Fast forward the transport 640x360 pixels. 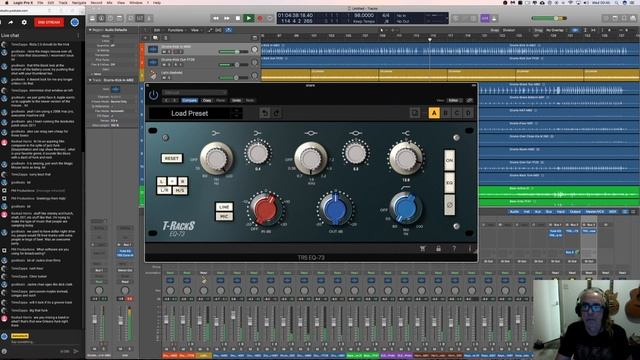[x=227, y=18]
